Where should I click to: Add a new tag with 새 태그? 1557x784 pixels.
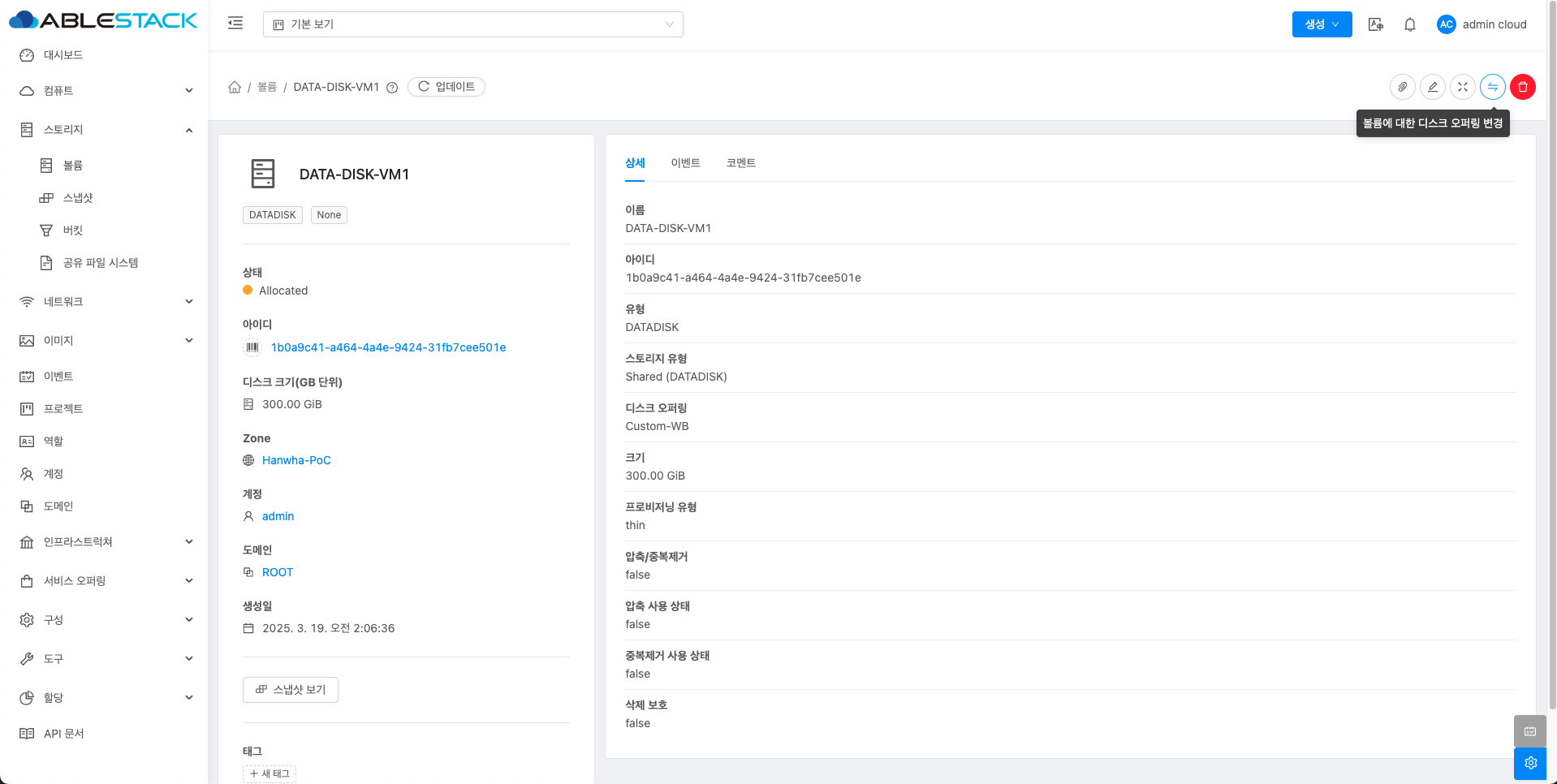pyautogui.click(x=270, y=773)
